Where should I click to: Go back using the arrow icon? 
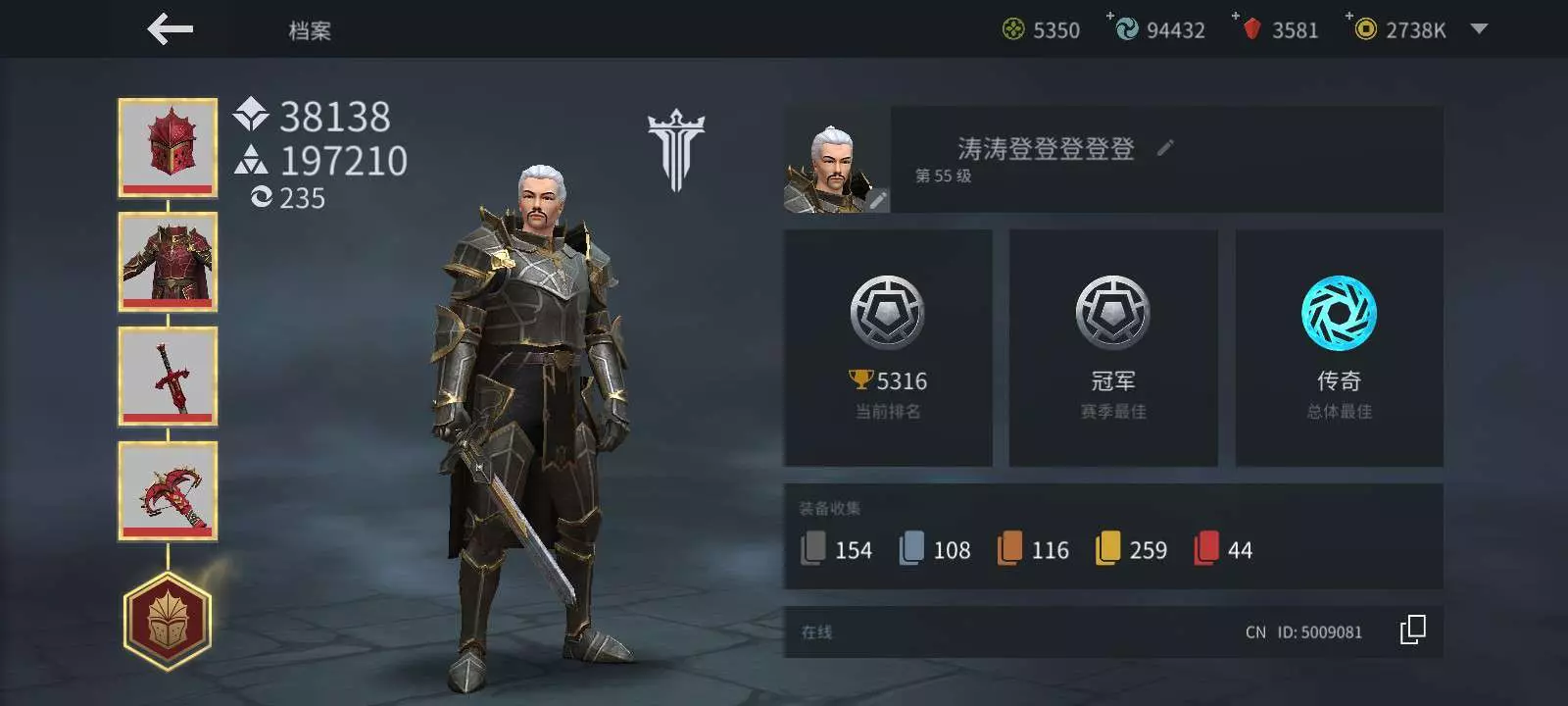point(170,29)
